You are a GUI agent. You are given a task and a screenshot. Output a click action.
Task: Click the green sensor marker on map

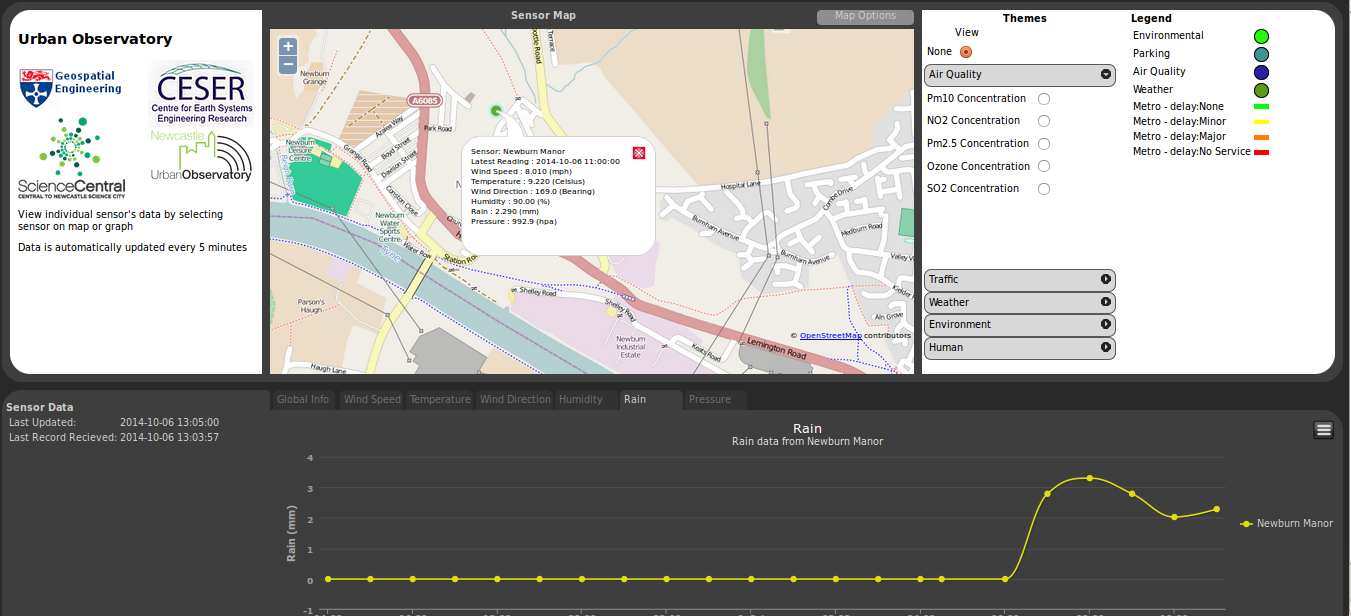point(496,110)
